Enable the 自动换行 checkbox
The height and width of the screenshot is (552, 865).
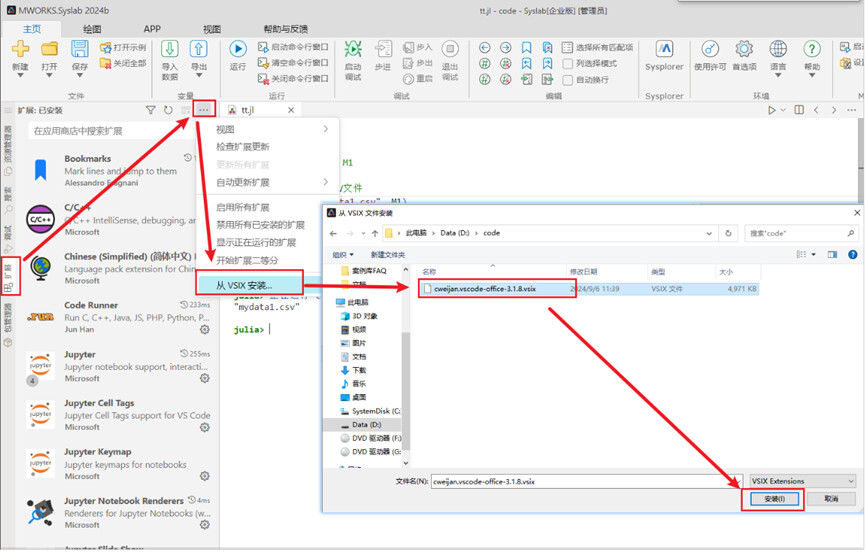[567, 79]
